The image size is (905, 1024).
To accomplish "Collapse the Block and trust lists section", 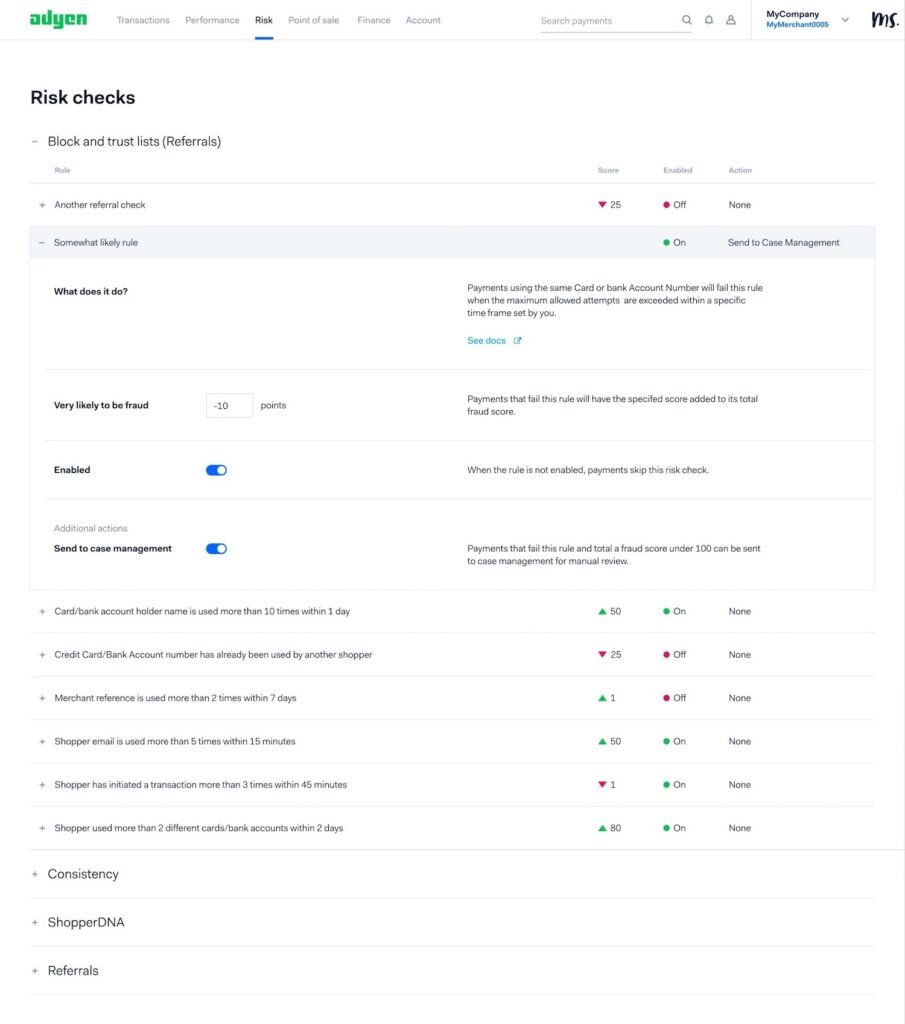I will [x=35, y=141].
